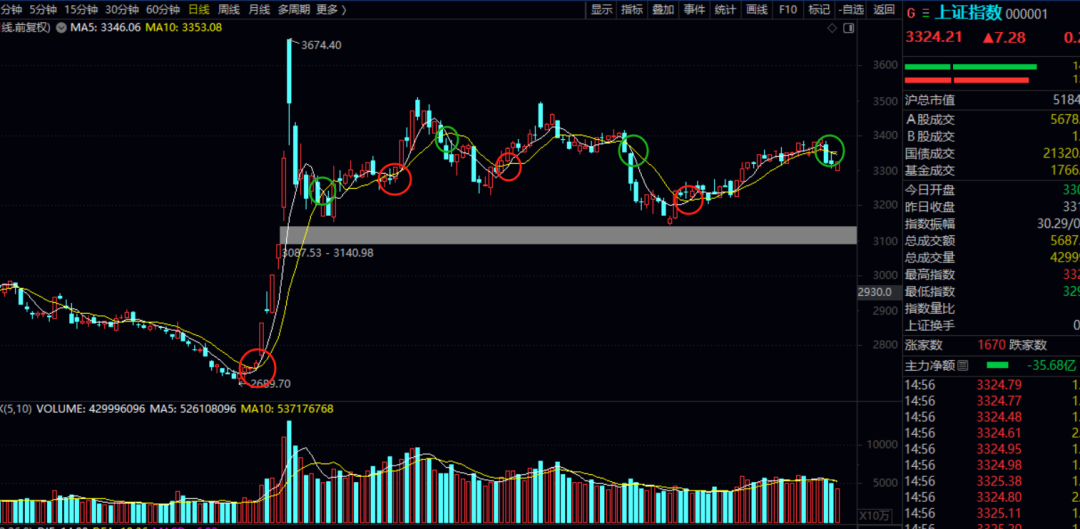1080x529 pixels.
Task: Click the 国债成交 row label
Action: pos(930,154)
